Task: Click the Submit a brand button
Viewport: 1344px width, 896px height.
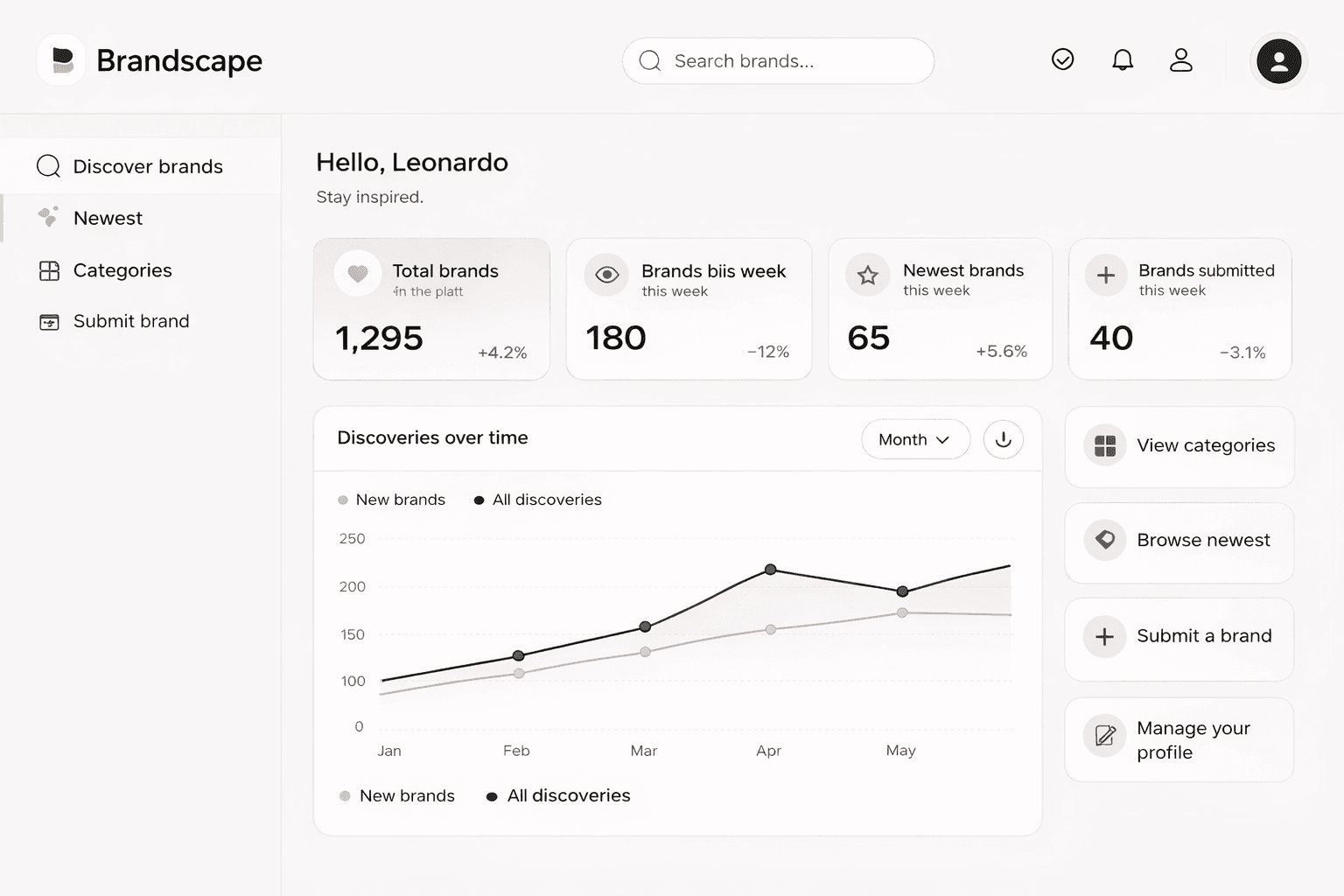Action: [1179, 636]
